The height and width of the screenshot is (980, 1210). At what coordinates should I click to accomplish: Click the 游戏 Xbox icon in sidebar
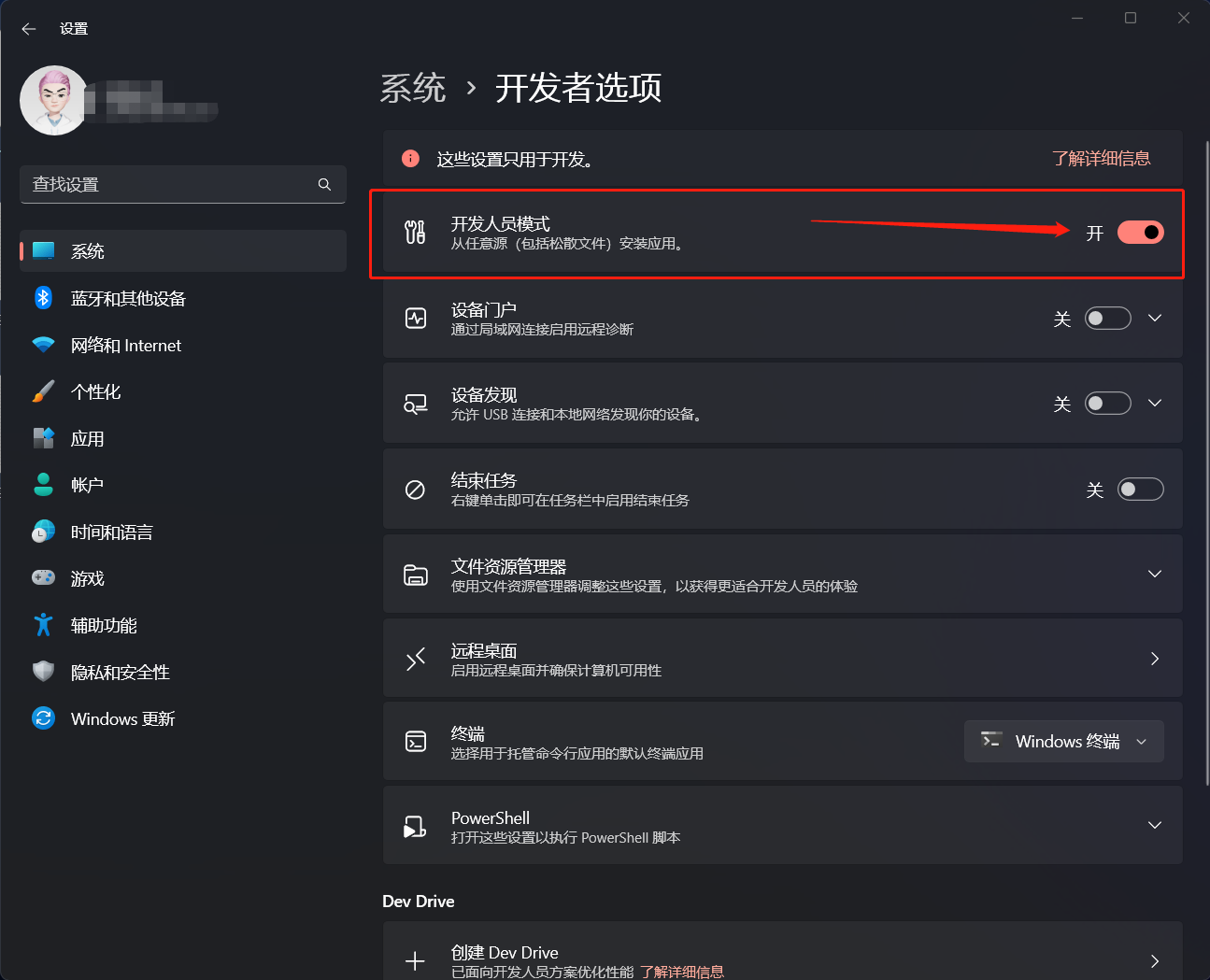pyautogui.click(x=43, y=577)
